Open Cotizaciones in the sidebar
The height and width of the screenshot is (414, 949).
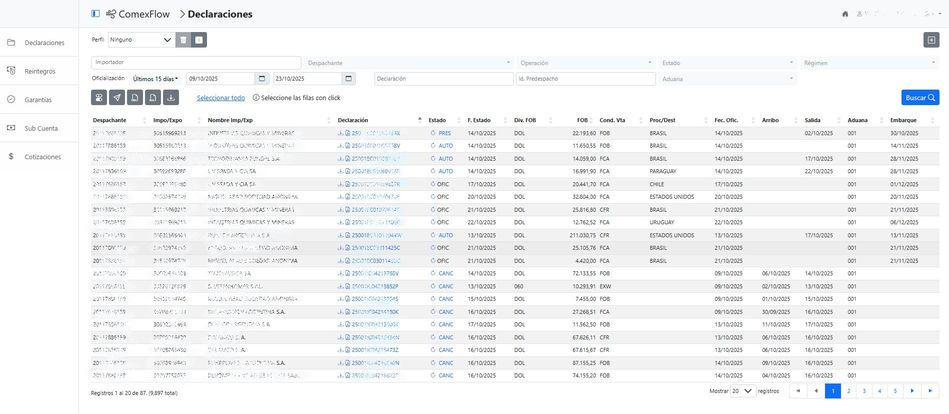pos(43,157)
